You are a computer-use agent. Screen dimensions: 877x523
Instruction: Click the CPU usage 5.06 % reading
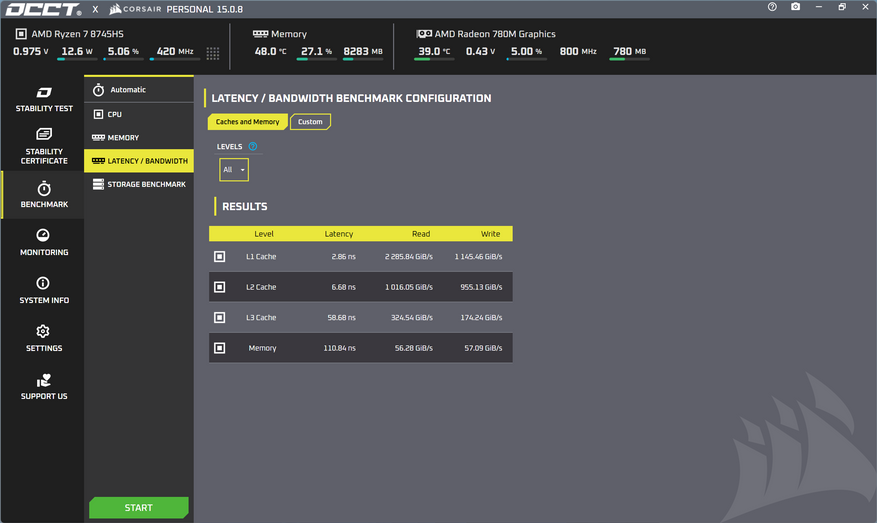coord(123,51)
